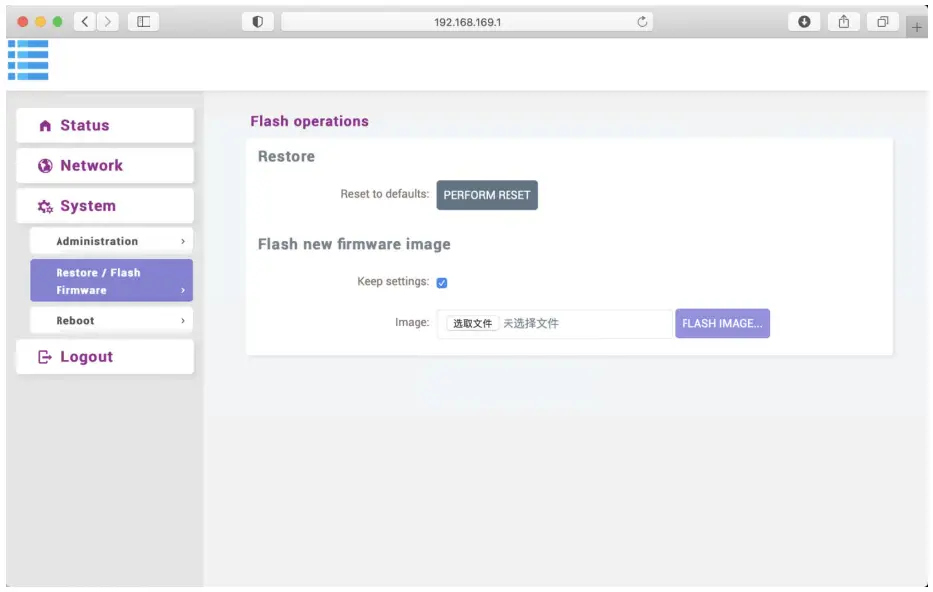Click the blue router logo at top-left
Viewport: 933px width, 592px height.
pos(28,60)
